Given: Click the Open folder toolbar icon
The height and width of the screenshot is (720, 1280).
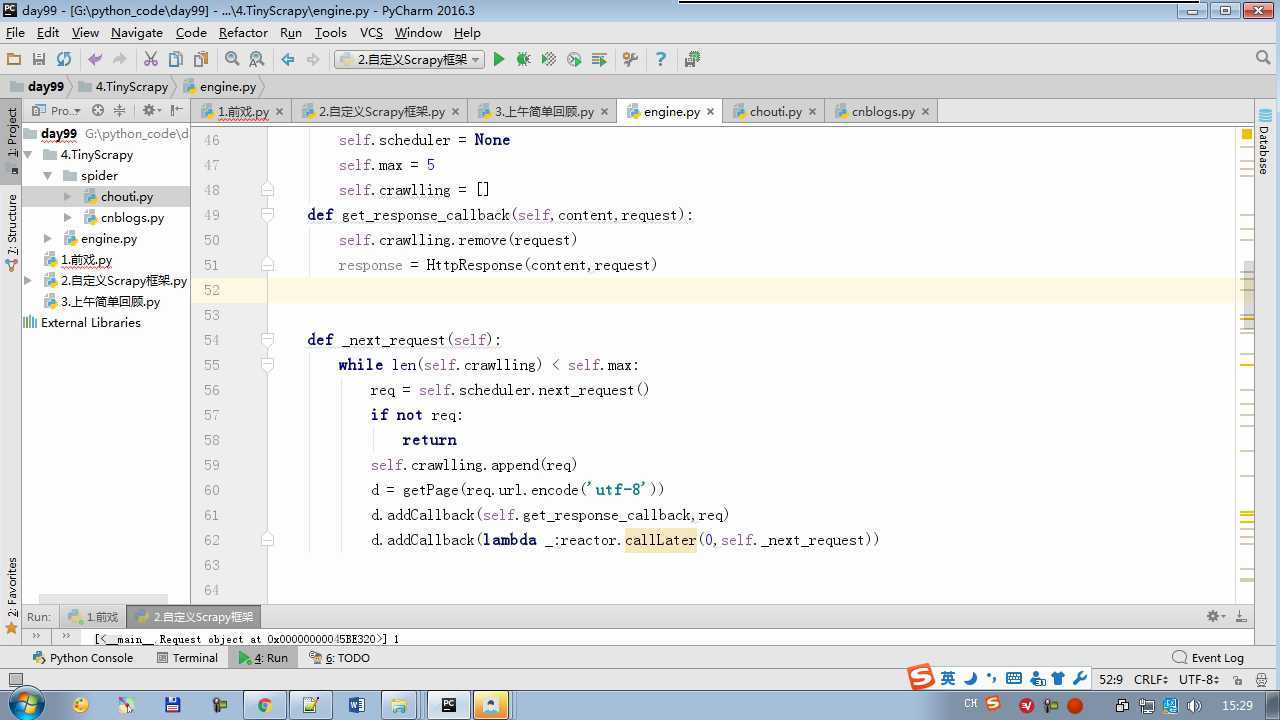Looking at the screenshot, I should click(14, 60).
